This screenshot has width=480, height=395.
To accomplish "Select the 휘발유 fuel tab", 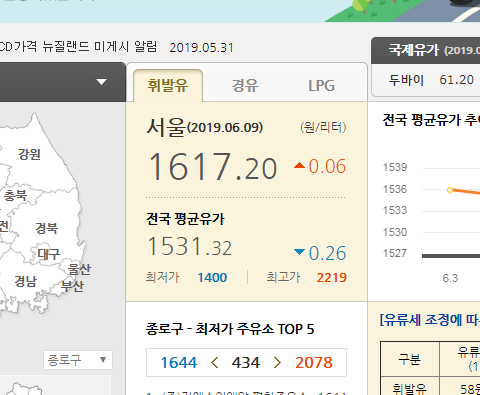I will coord(168,85).
